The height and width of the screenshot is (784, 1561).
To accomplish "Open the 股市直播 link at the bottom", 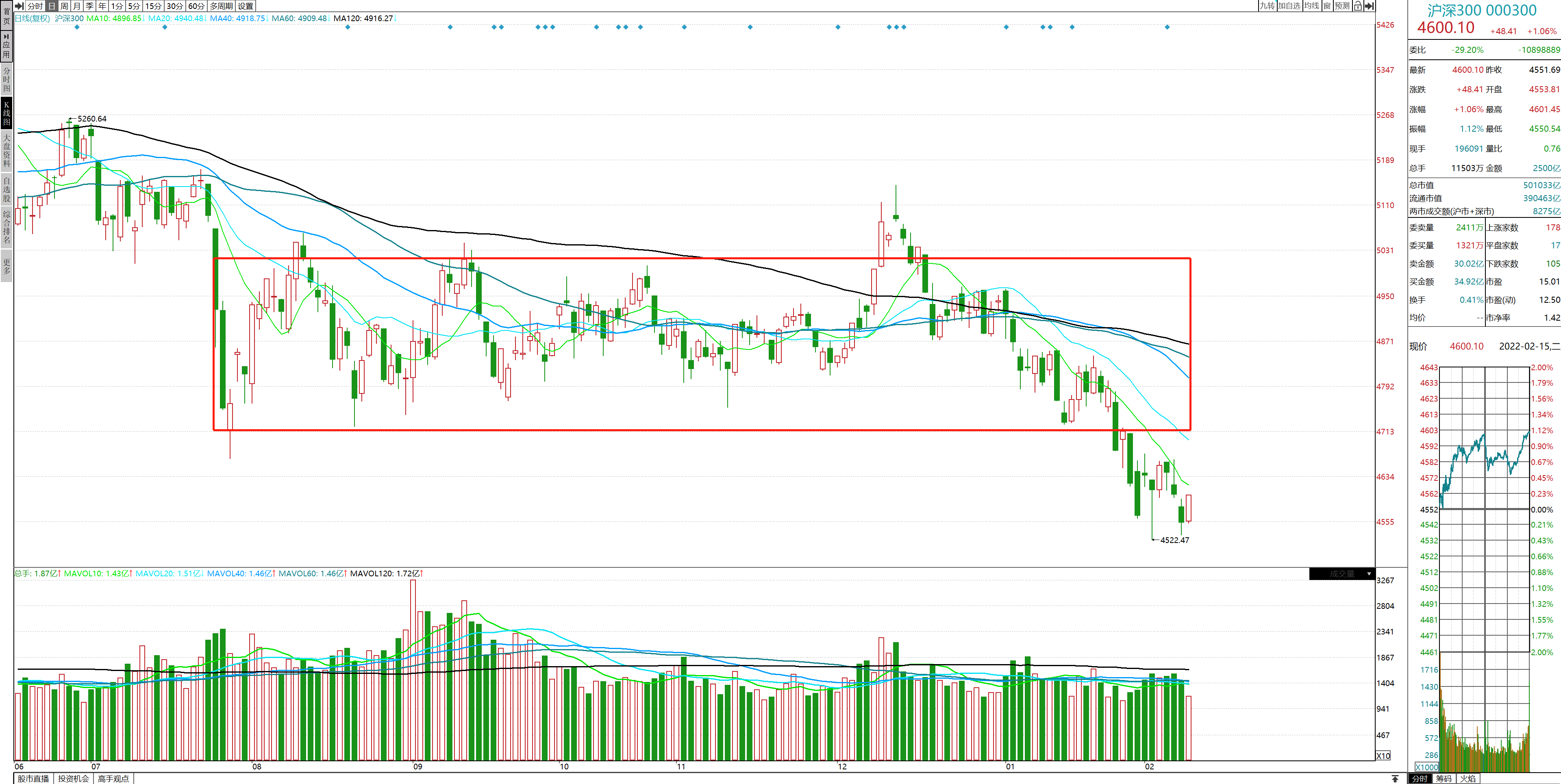I will coord(33,779).
